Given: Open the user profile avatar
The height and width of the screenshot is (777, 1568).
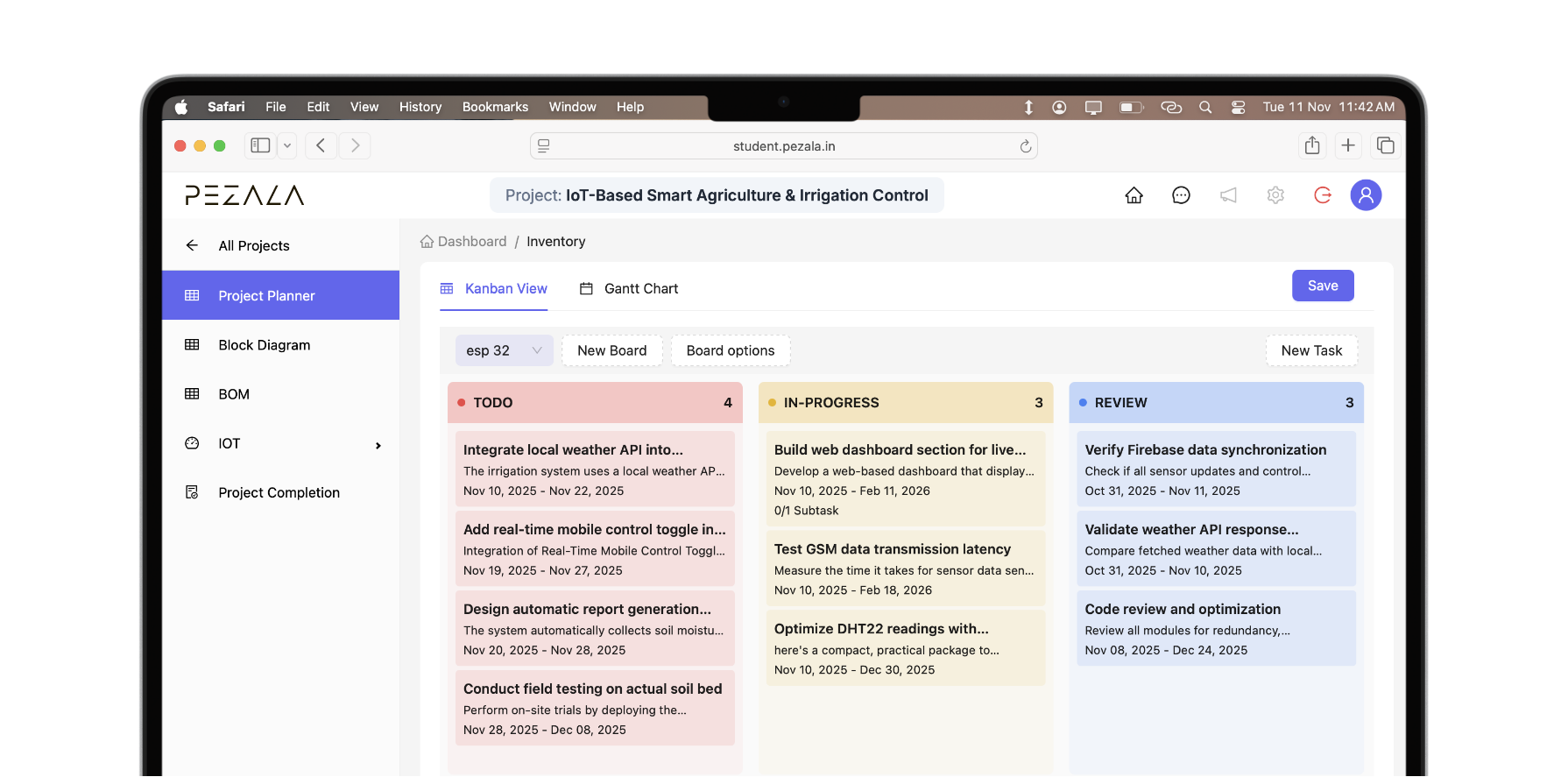Looking at the screenshot, I should [1366, 195].
